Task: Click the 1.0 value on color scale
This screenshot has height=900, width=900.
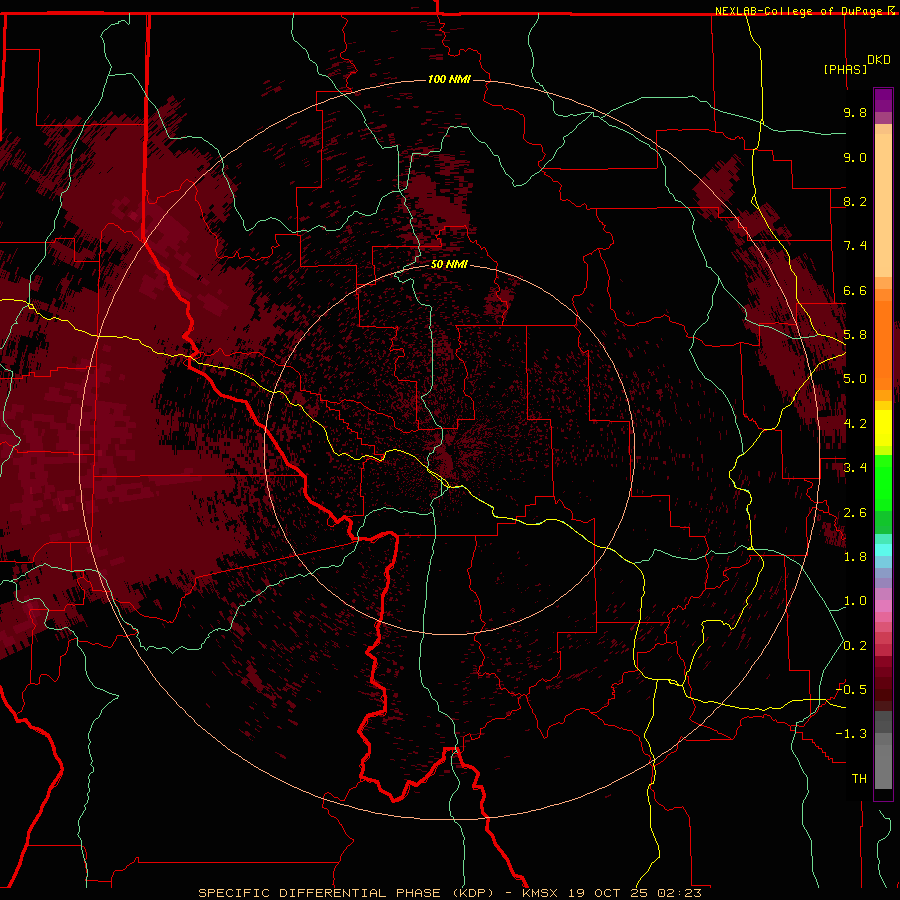Action: pos(855,601)
